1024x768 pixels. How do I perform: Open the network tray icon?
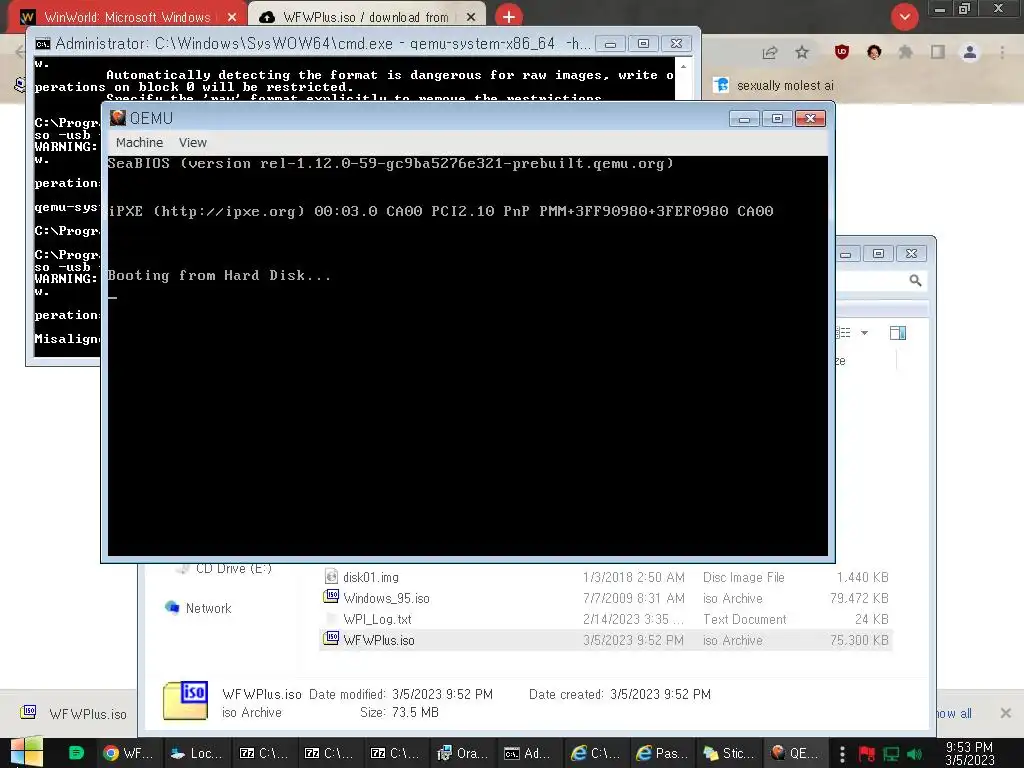[x=891, y=754]
